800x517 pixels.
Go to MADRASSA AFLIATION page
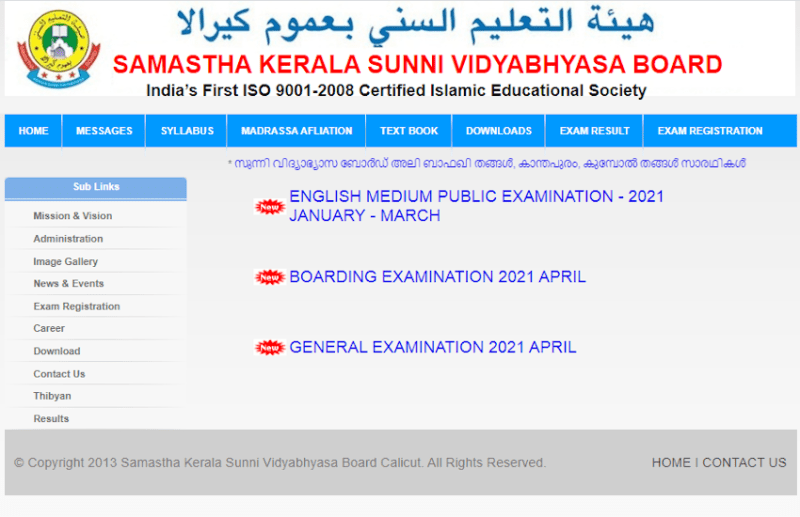296,131
